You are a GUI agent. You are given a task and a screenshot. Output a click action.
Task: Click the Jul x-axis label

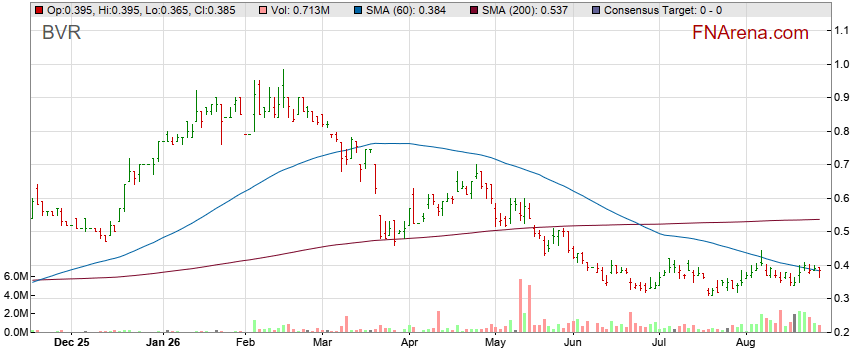[658, 343]
